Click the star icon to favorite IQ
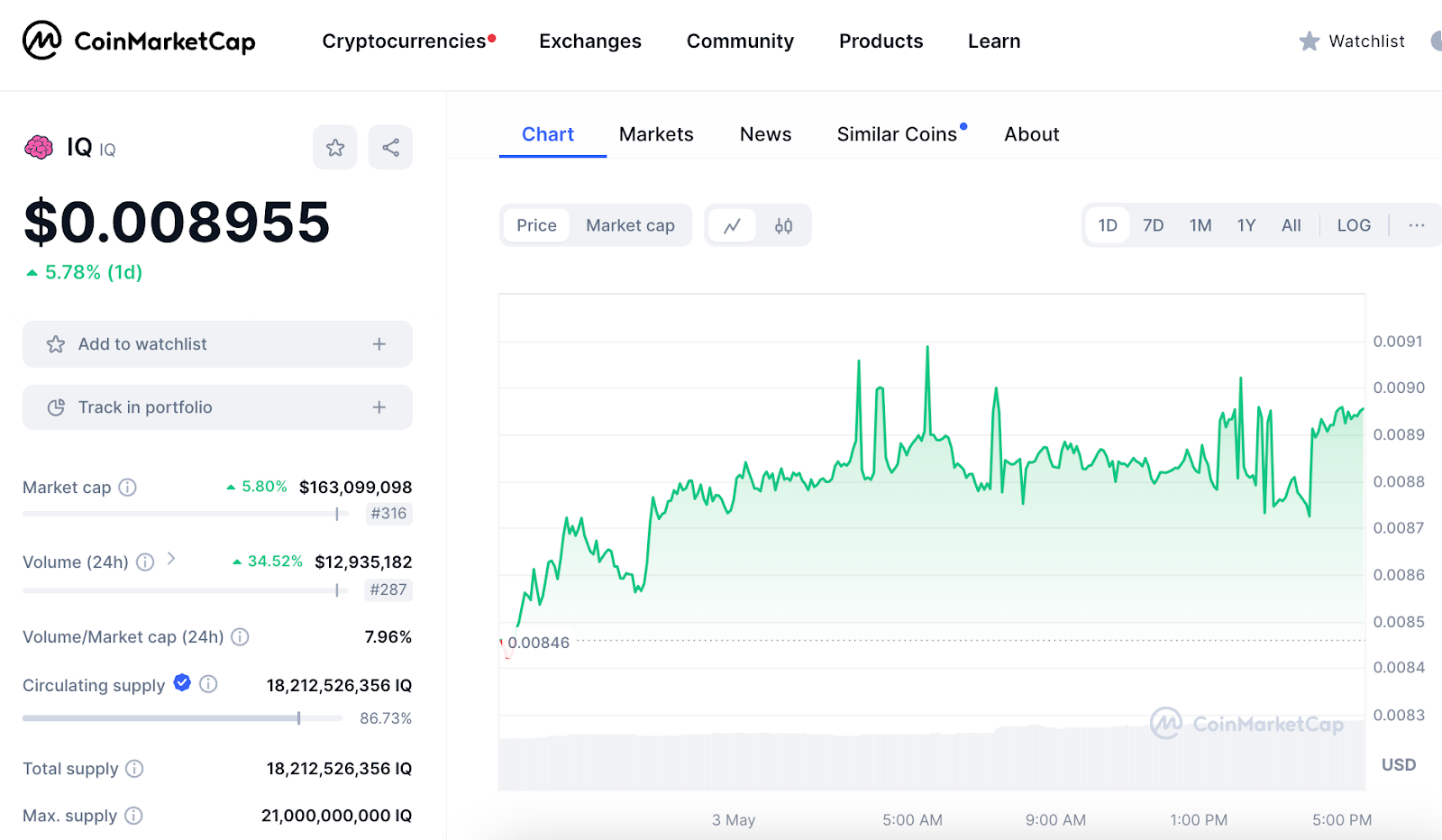Image resolution: width=1442 pixels, height=840 pixels. 334,147
